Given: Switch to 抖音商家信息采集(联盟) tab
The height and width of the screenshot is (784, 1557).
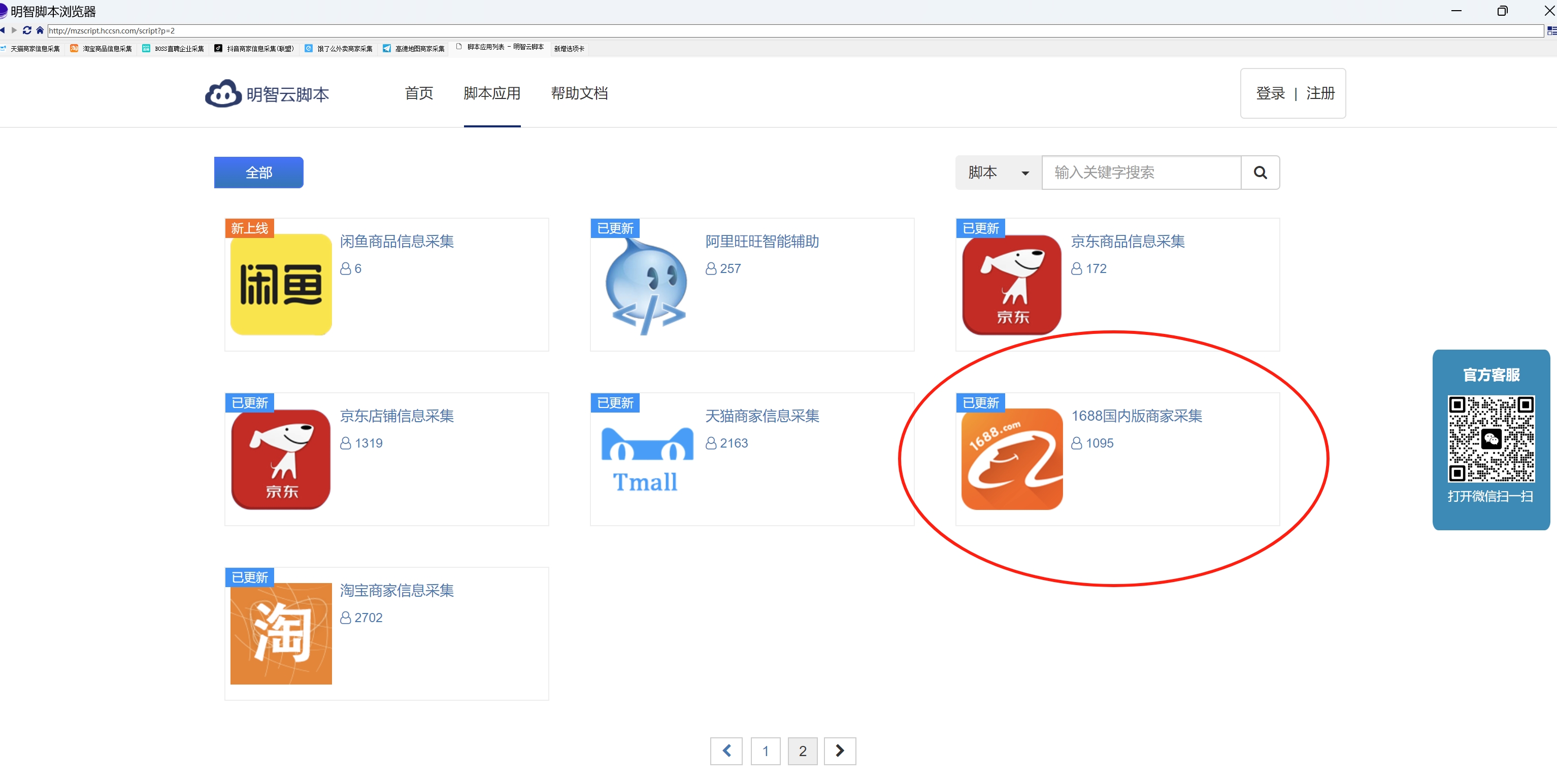Looking at the screenshot, I should [254, 48].
